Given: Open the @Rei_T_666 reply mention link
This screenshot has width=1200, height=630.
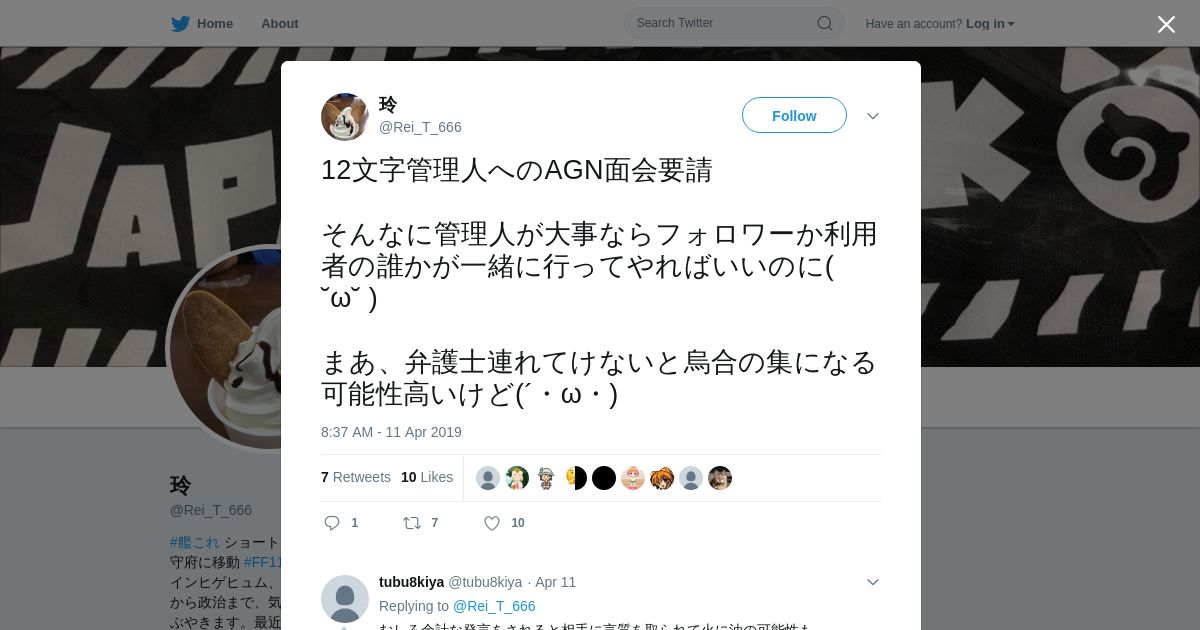Looking at the screenshot, I should [x=494, y=606].
